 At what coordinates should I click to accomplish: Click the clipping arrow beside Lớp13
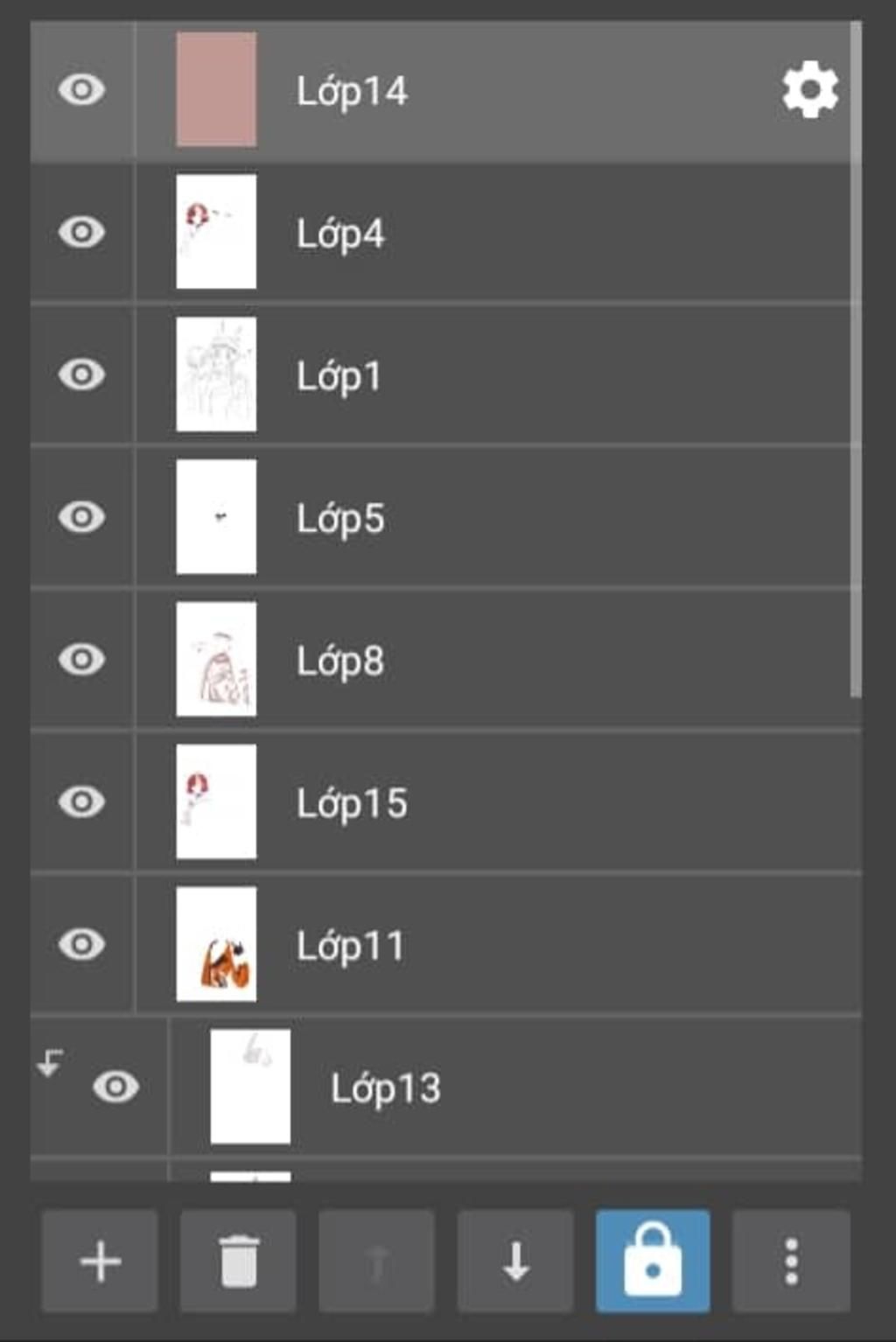50,1062
